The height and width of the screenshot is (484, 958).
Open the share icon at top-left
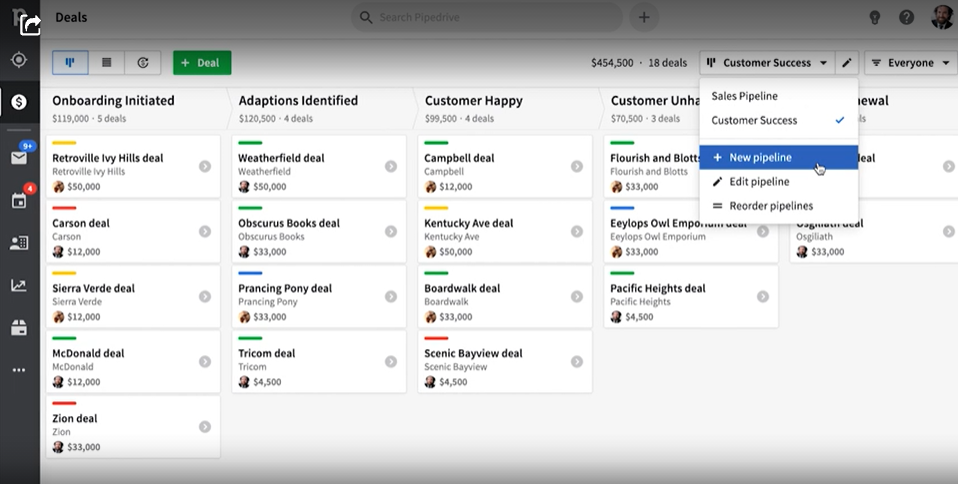click(29, 24)
